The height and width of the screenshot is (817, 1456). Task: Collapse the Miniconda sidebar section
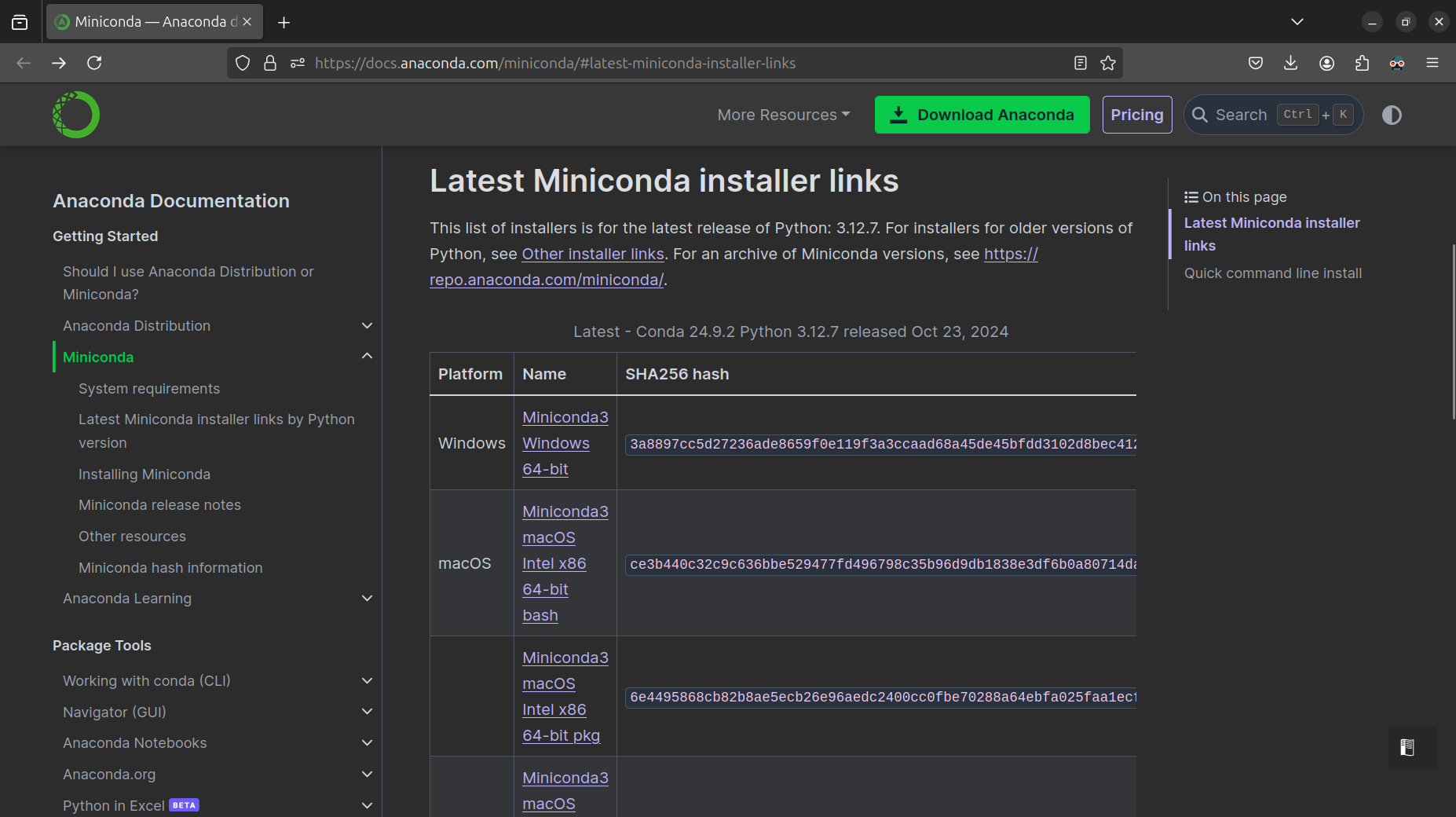tap(367, 356)
